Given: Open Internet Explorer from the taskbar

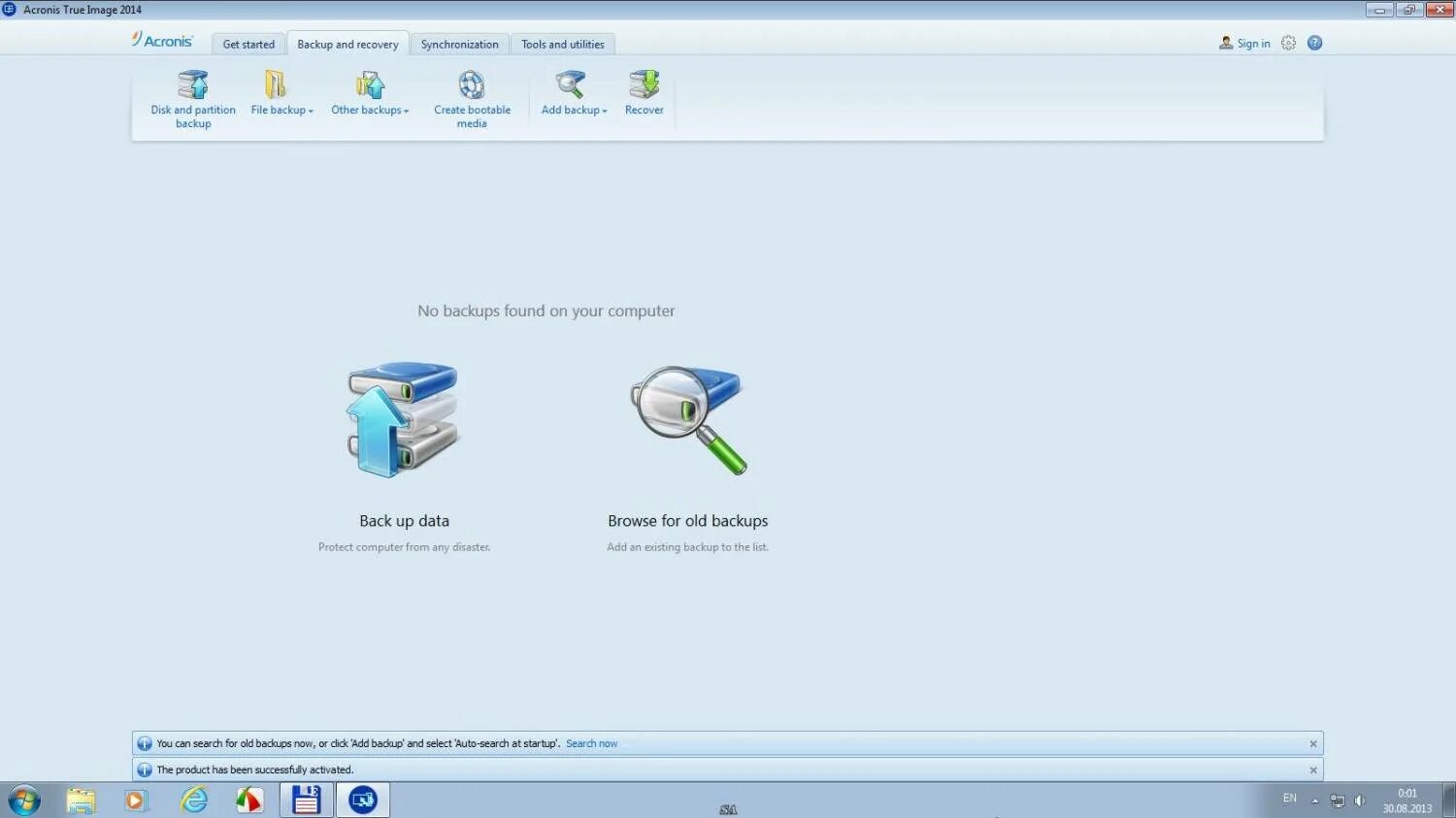Looking at the screenshot, I should (194, 801).
